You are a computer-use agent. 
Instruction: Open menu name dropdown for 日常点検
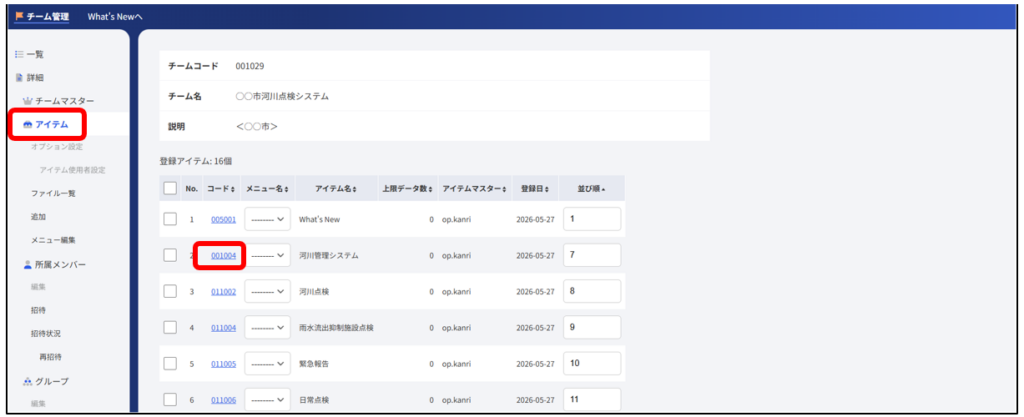point(268,399)
